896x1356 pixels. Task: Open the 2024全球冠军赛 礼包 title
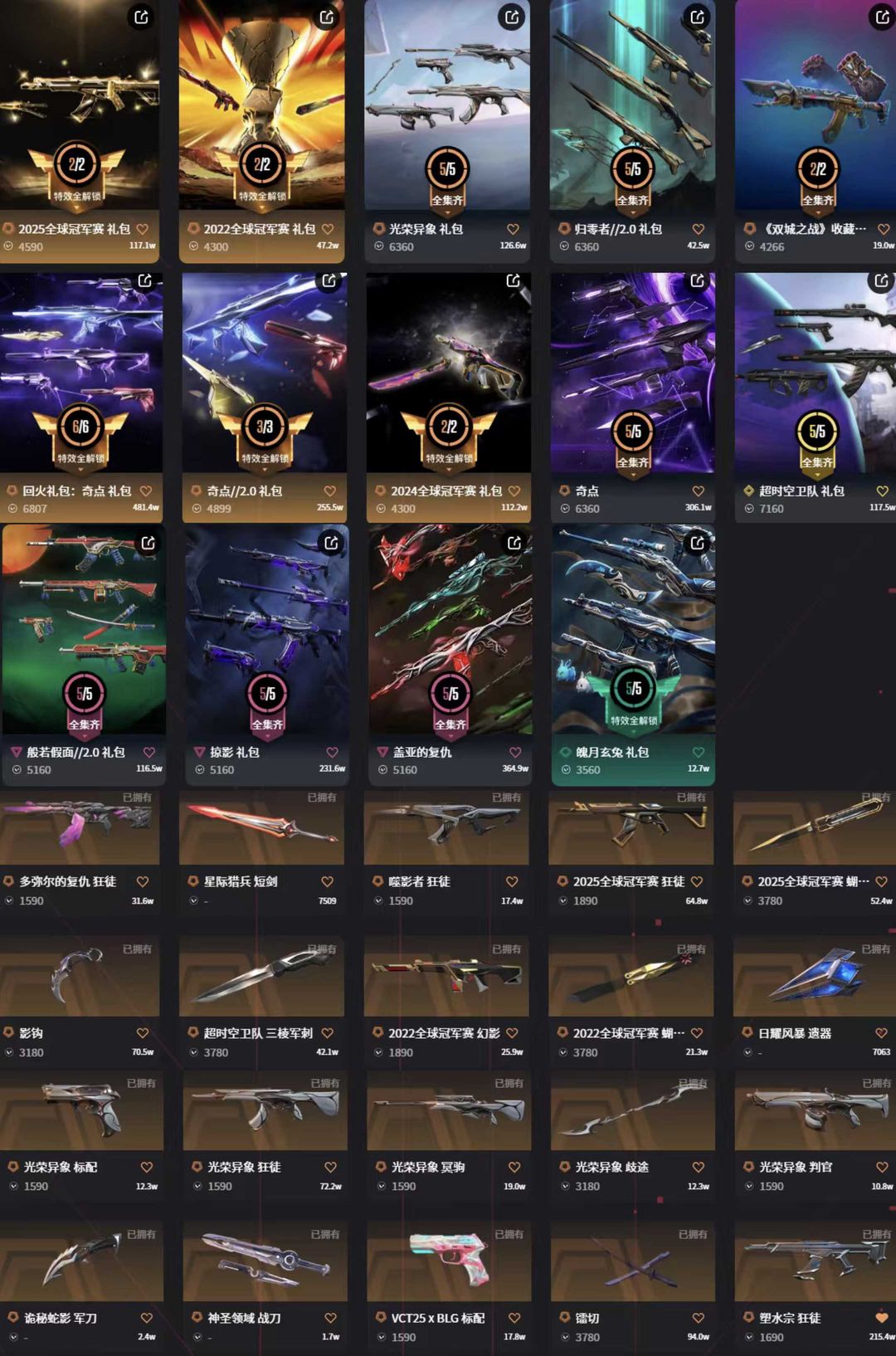pyautogui.click(x=446, y=491)
